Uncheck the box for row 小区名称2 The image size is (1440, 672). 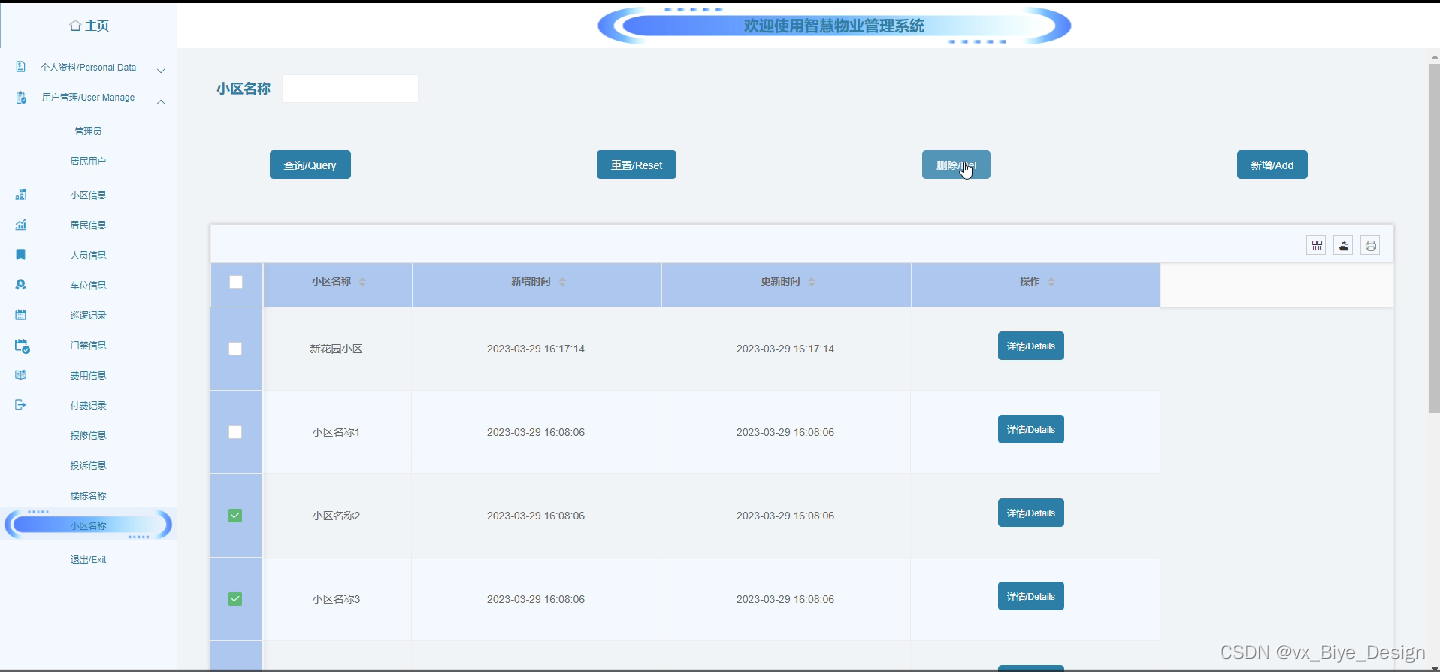coord(235,515)
